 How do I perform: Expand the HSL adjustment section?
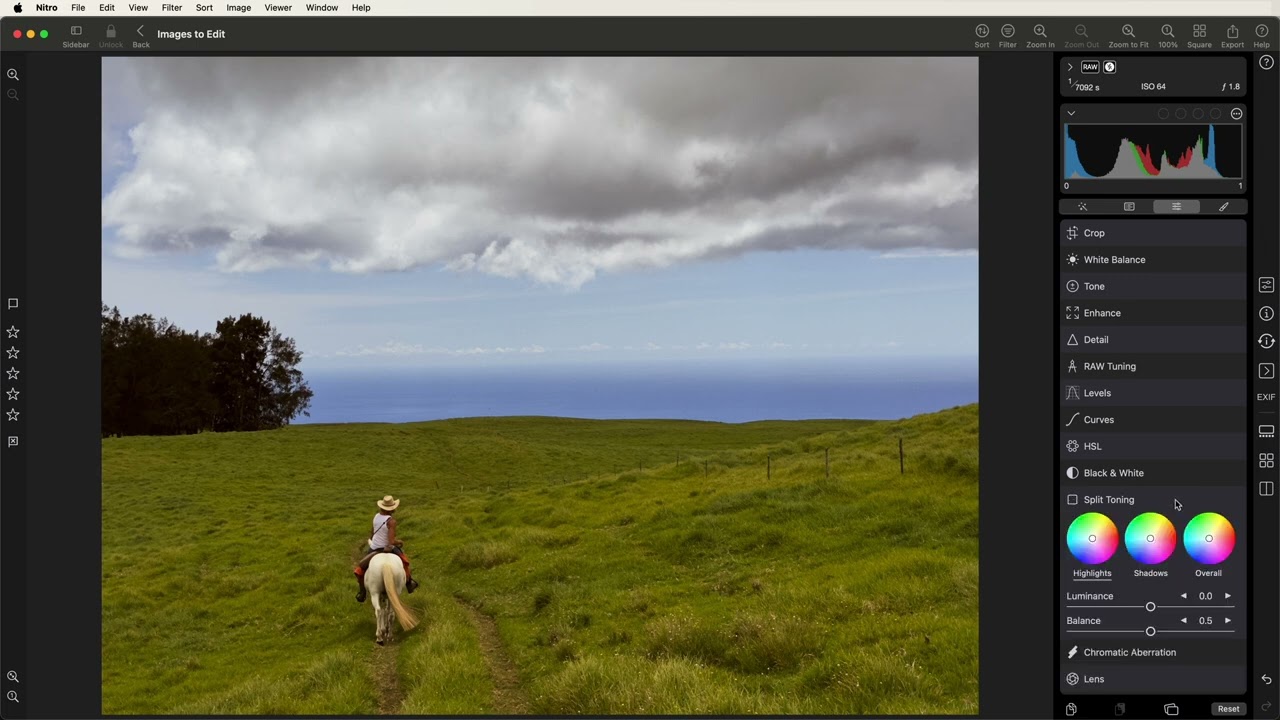(x=1153, y=446)
